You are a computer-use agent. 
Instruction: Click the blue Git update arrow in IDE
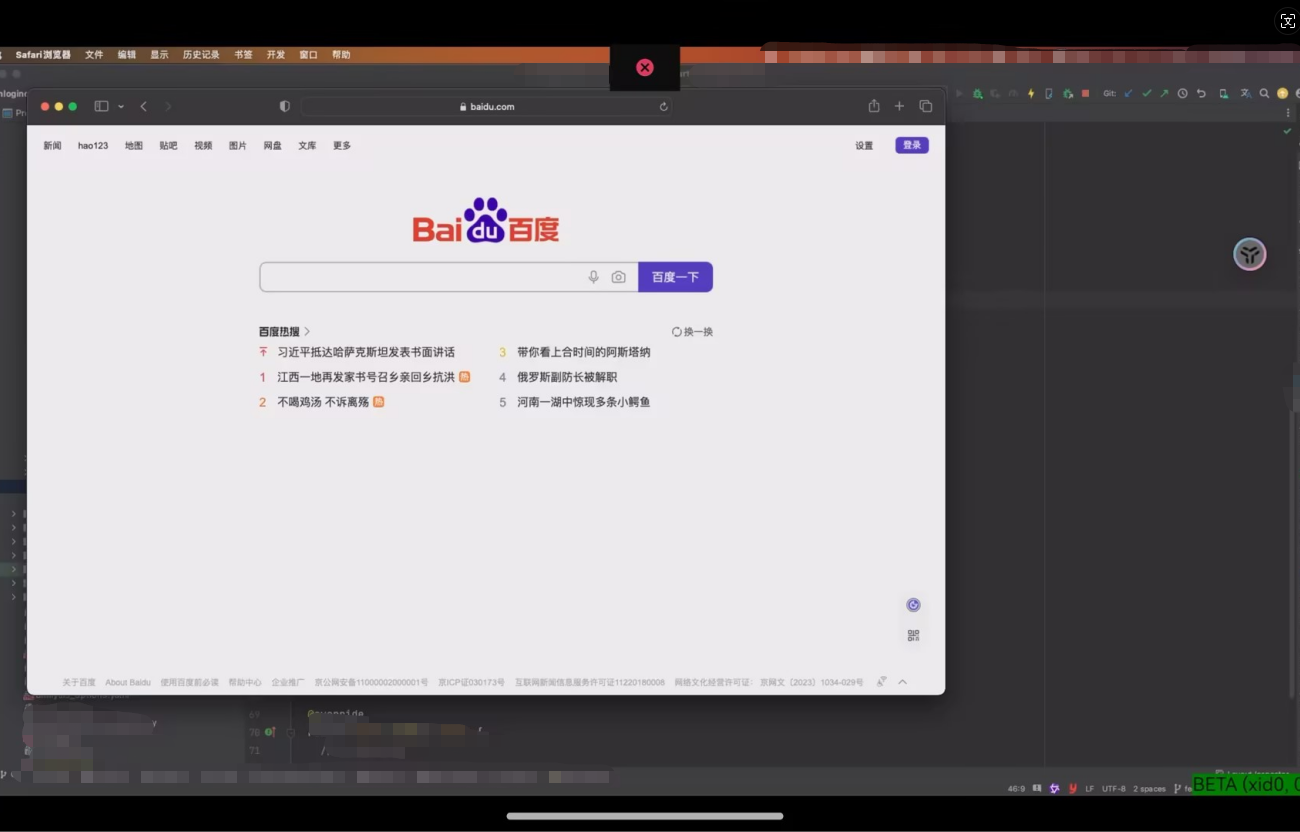point(1129,93)
